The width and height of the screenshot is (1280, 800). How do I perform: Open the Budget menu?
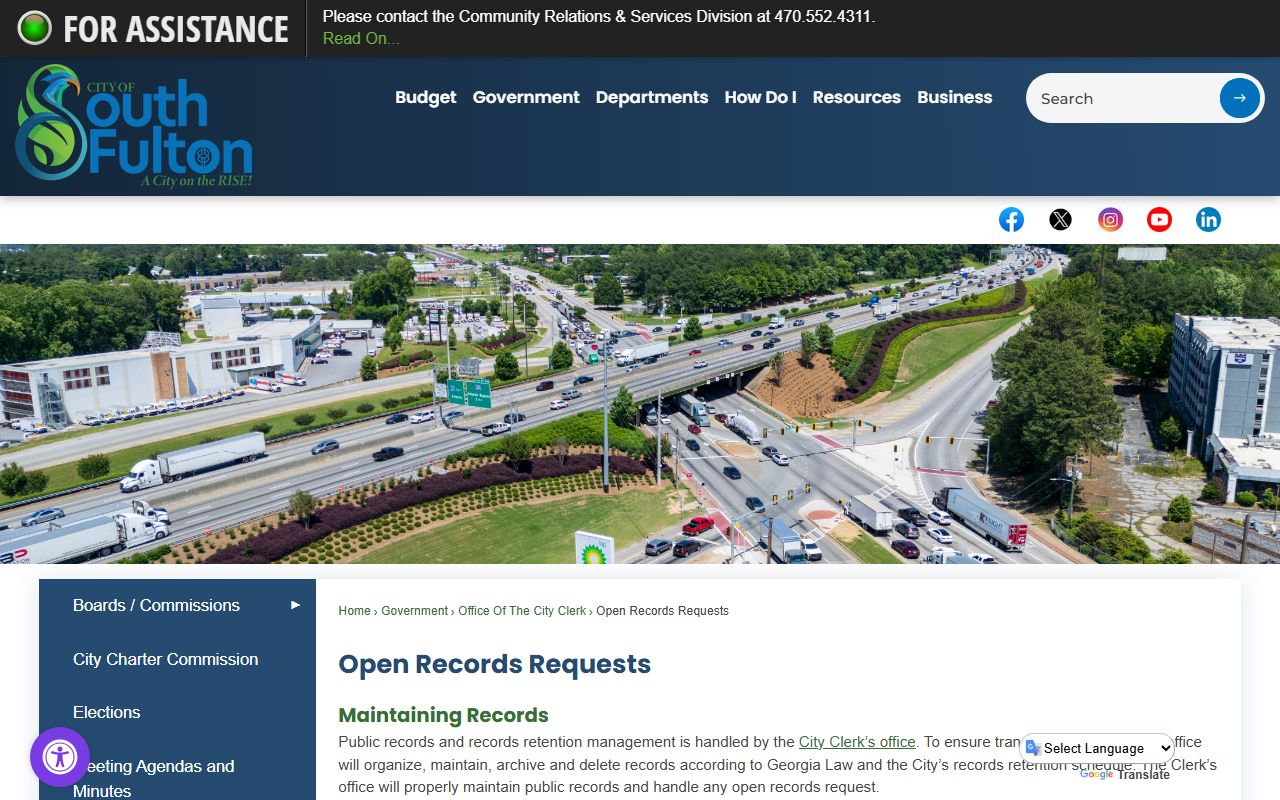[x=425, y=97]
